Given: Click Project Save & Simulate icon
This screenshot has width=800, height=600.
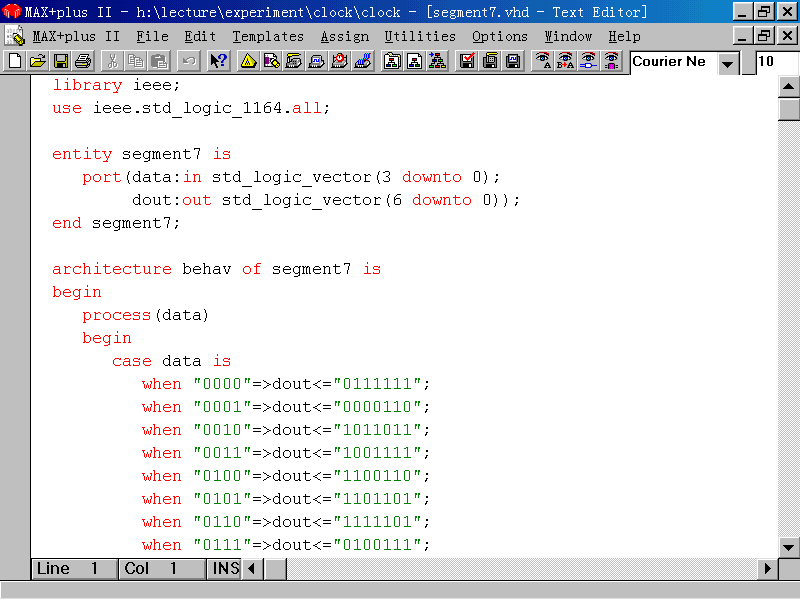Looking at the screenshot, I should (513, 62).
